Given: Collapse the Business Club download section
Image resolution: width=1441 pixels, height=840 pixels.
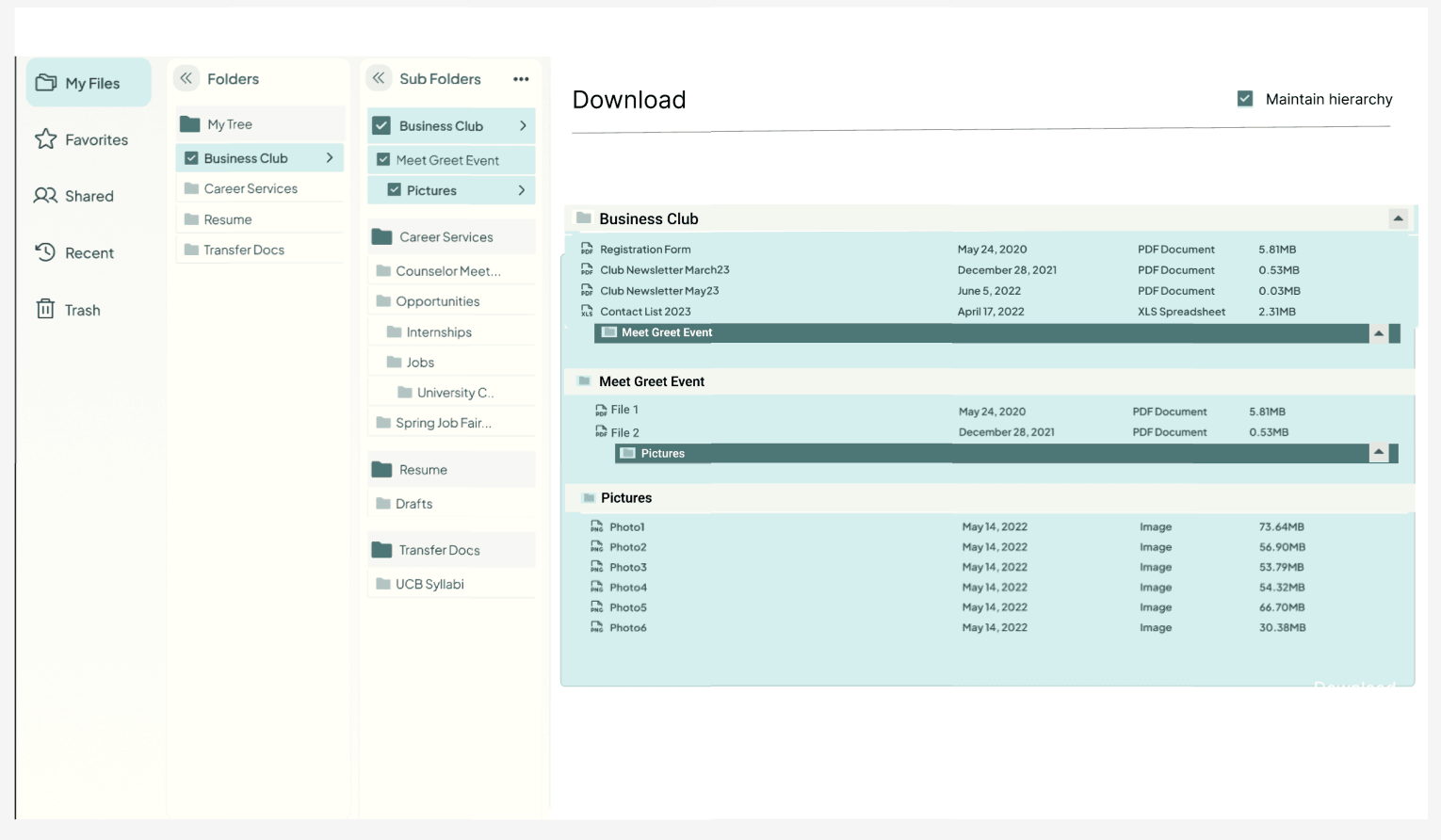Looking at the screenshot, I should point(1398,218).
